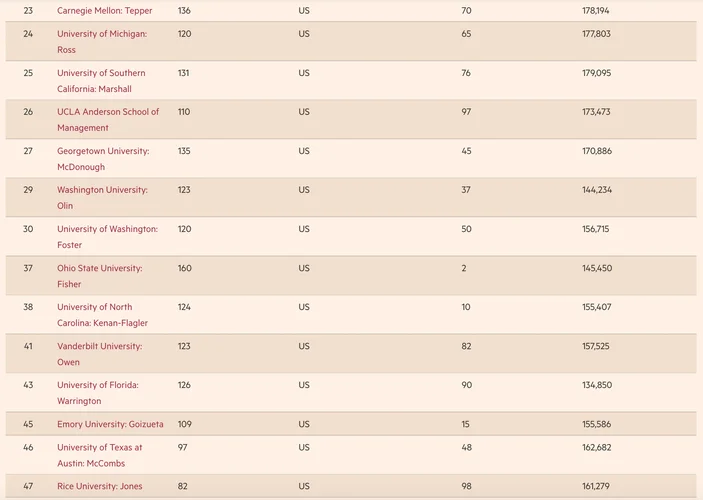Select salary value 177,803 in Michigan Ross row
Image resolution: width=703 pixels, height=500 pixels.
point(596,34)
